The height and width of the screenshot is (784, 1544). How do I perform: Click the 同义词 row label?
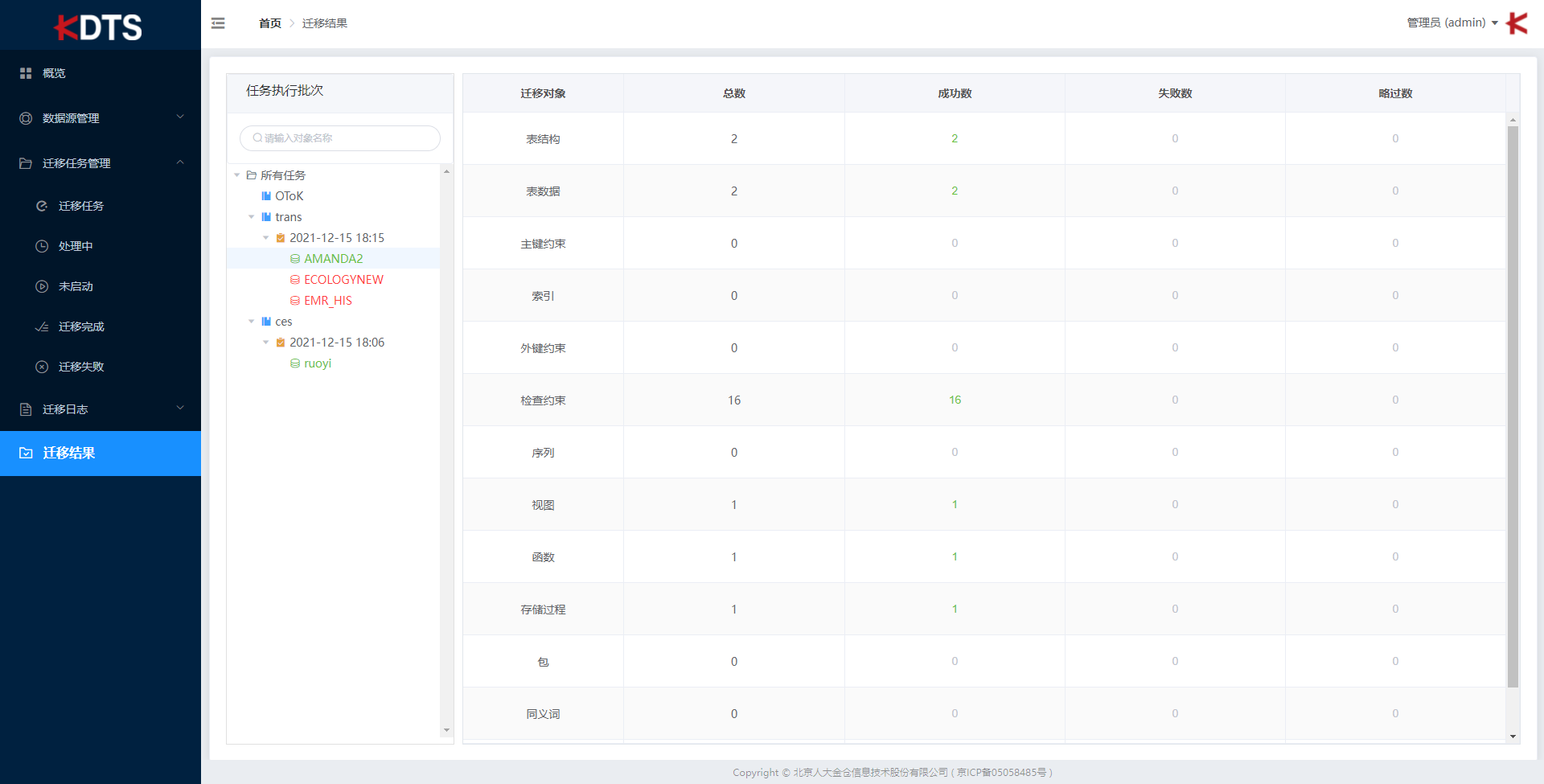click(543, 714)
